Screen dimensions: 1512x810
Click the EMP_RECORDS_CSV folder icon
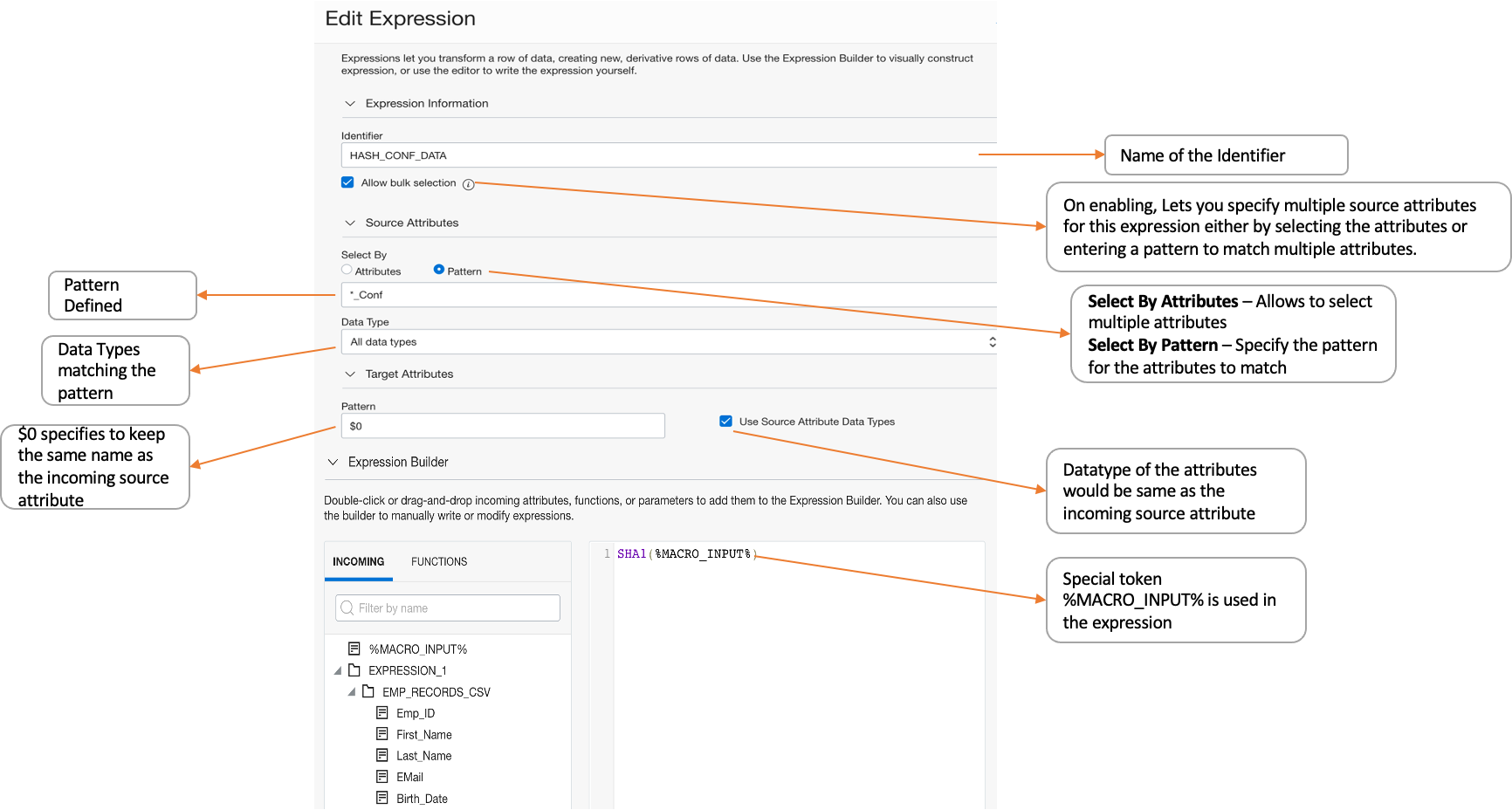coord(368,691)
